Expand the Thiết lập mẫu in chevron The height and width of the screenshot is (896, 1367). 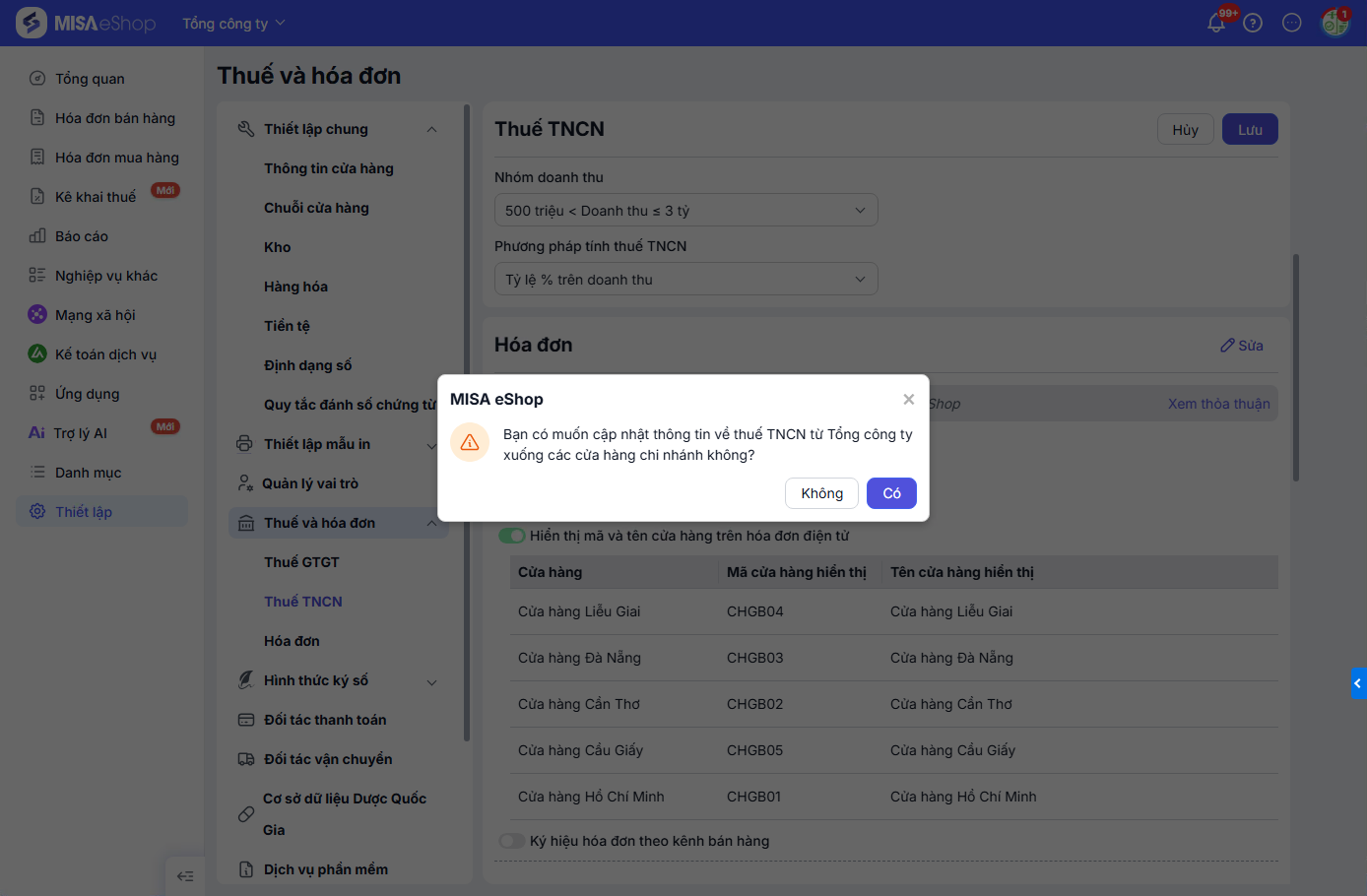click(x=431, y=445)
